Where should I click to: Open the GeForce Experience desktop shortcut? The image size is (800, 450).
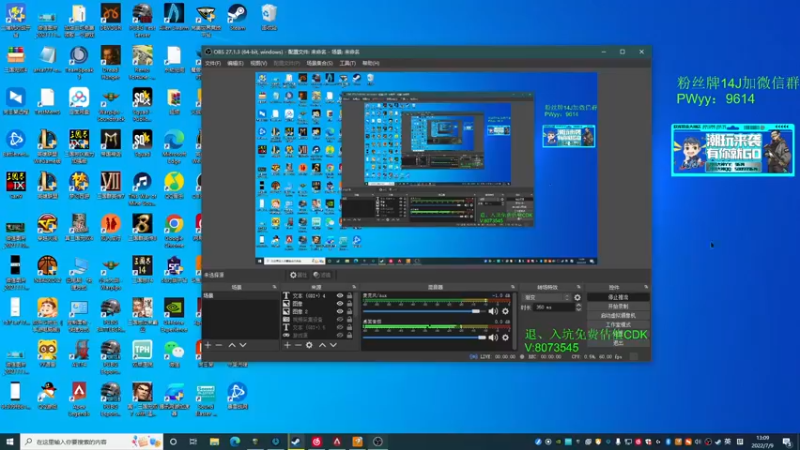click(x=174, y=315)
